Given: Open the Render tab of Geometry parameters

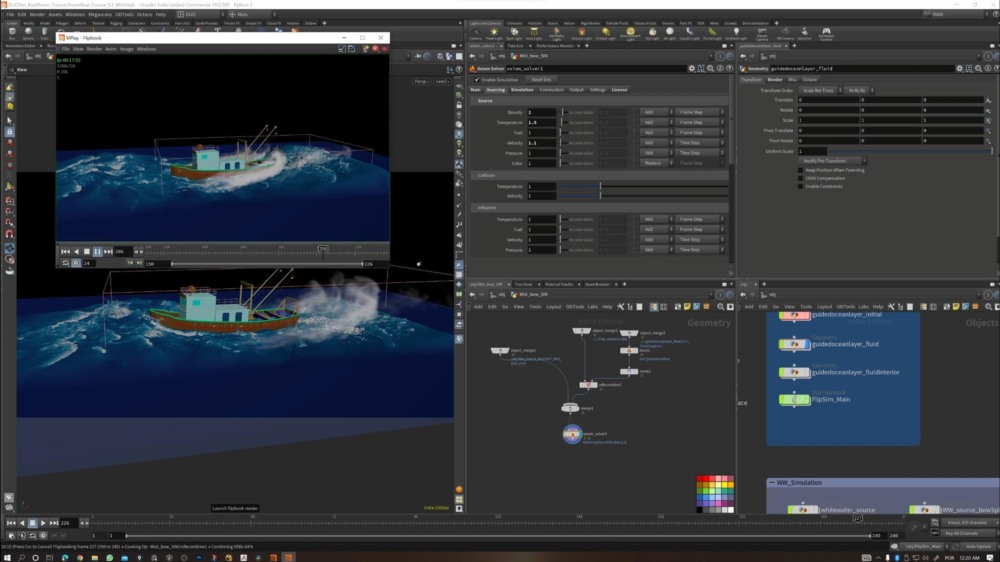Looking at the screenshot, I should (774, 80).
